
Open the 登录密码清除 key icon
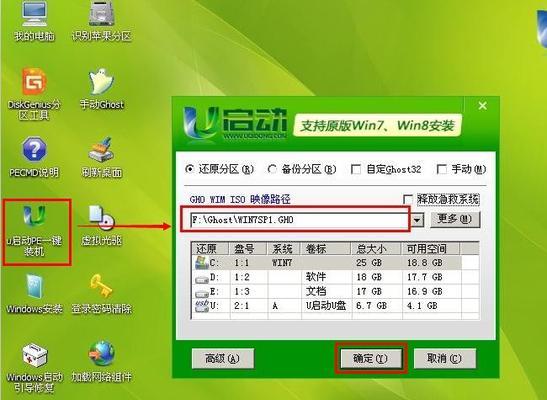[x=102, y=294]
